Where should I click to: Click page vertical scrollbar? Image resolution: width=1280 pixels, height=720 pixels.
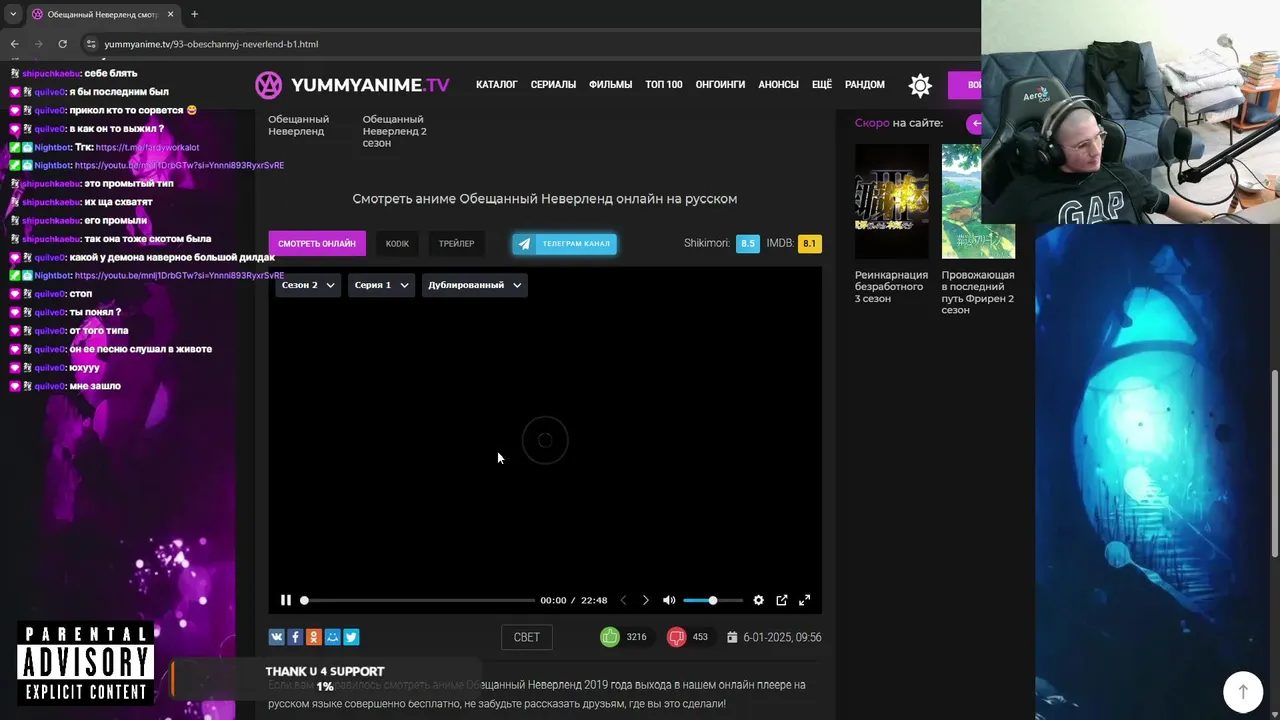tap(1275, 463)
